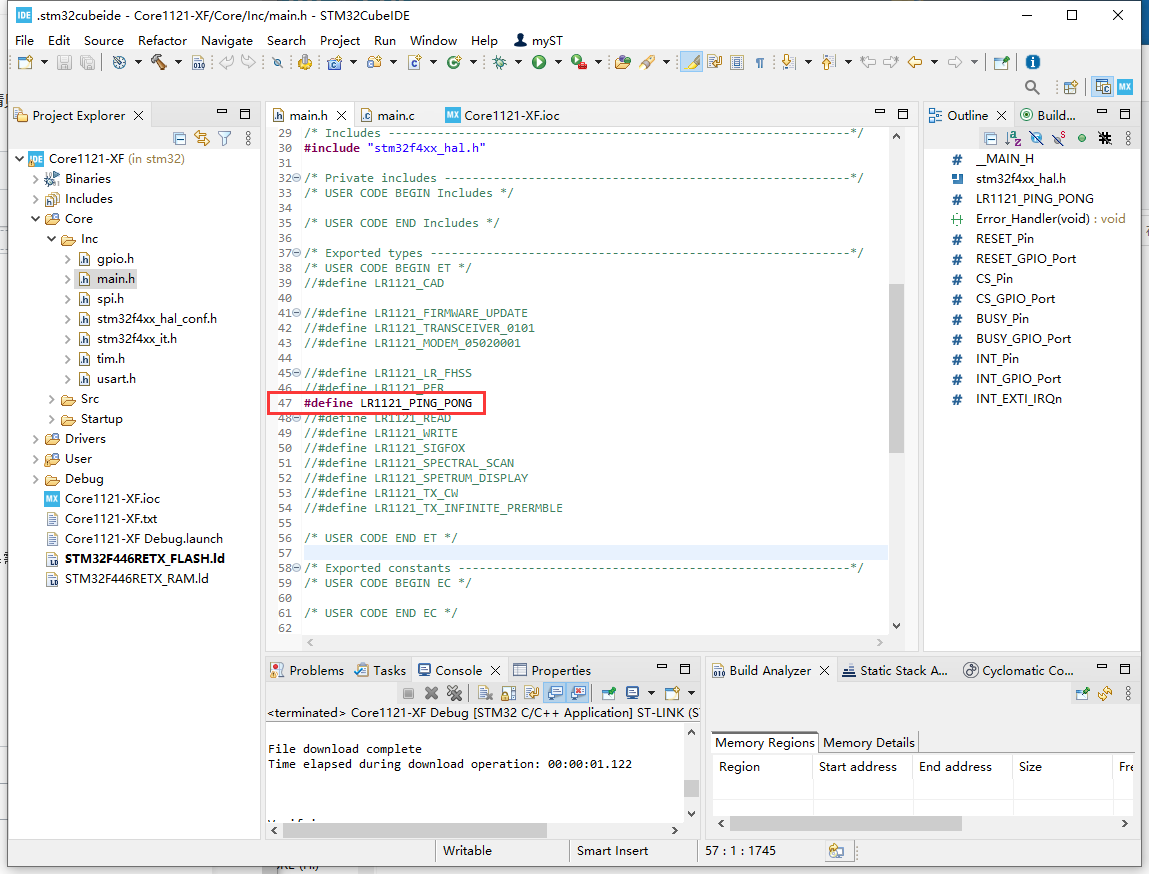Click the Next Annotation icon
Image resolution: width=1149 pixels, height=874 pixels.
[x=788, y=62]
